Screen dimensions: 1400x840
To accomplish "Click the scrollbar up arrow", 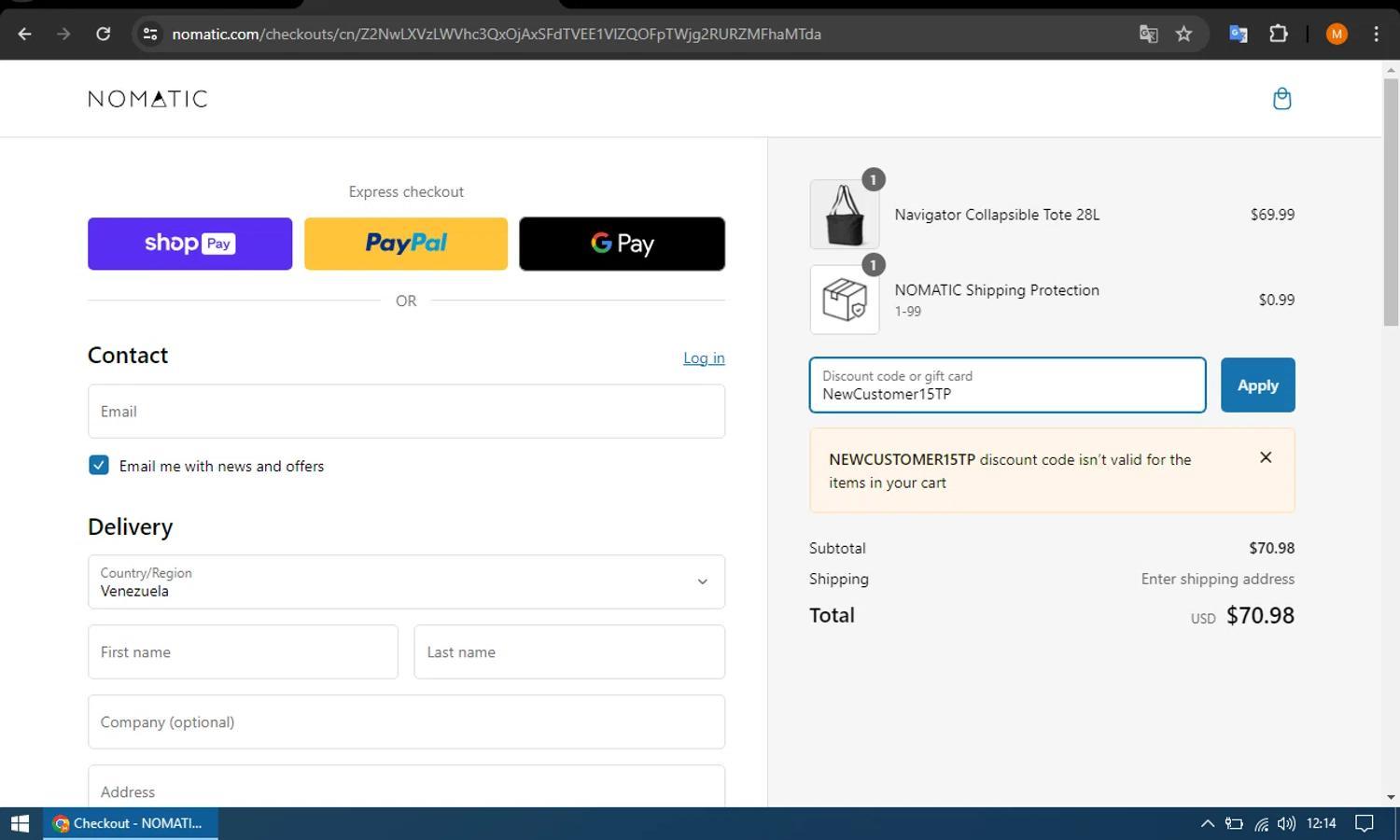I will point(1391,70).
